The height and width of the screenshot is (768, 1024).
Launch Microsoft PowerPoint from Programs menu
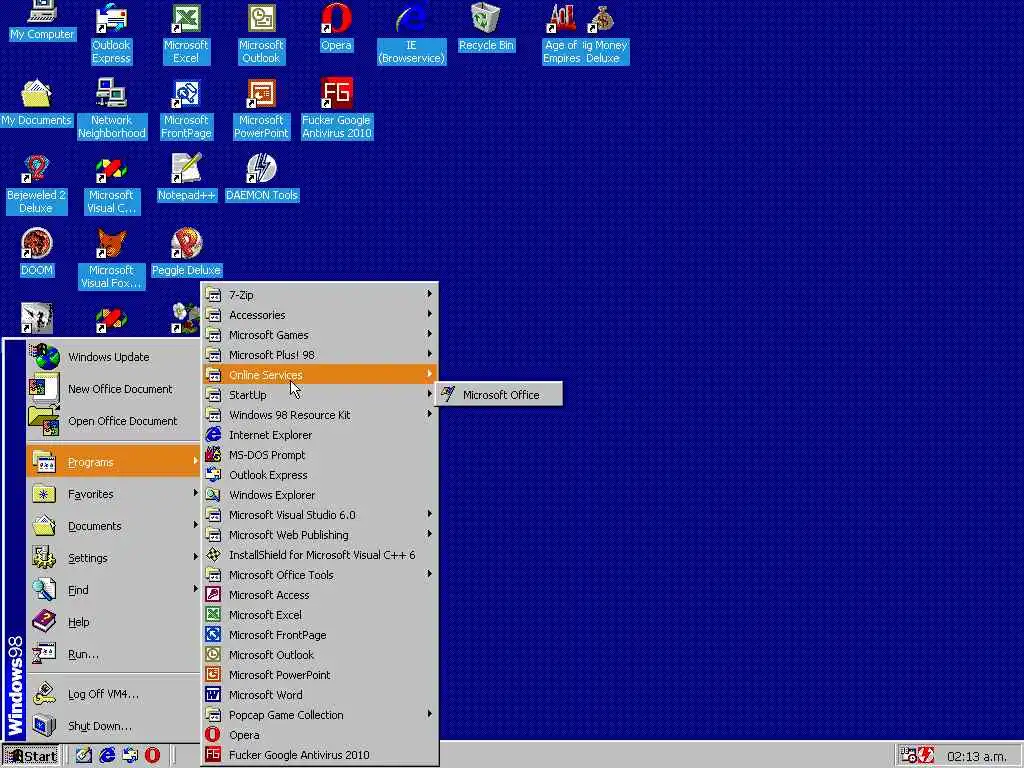319,675
